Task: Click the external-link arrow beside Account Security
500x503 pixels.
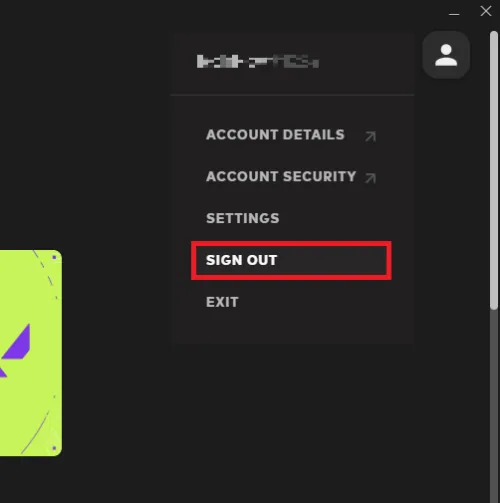Action: coord(370,178)
